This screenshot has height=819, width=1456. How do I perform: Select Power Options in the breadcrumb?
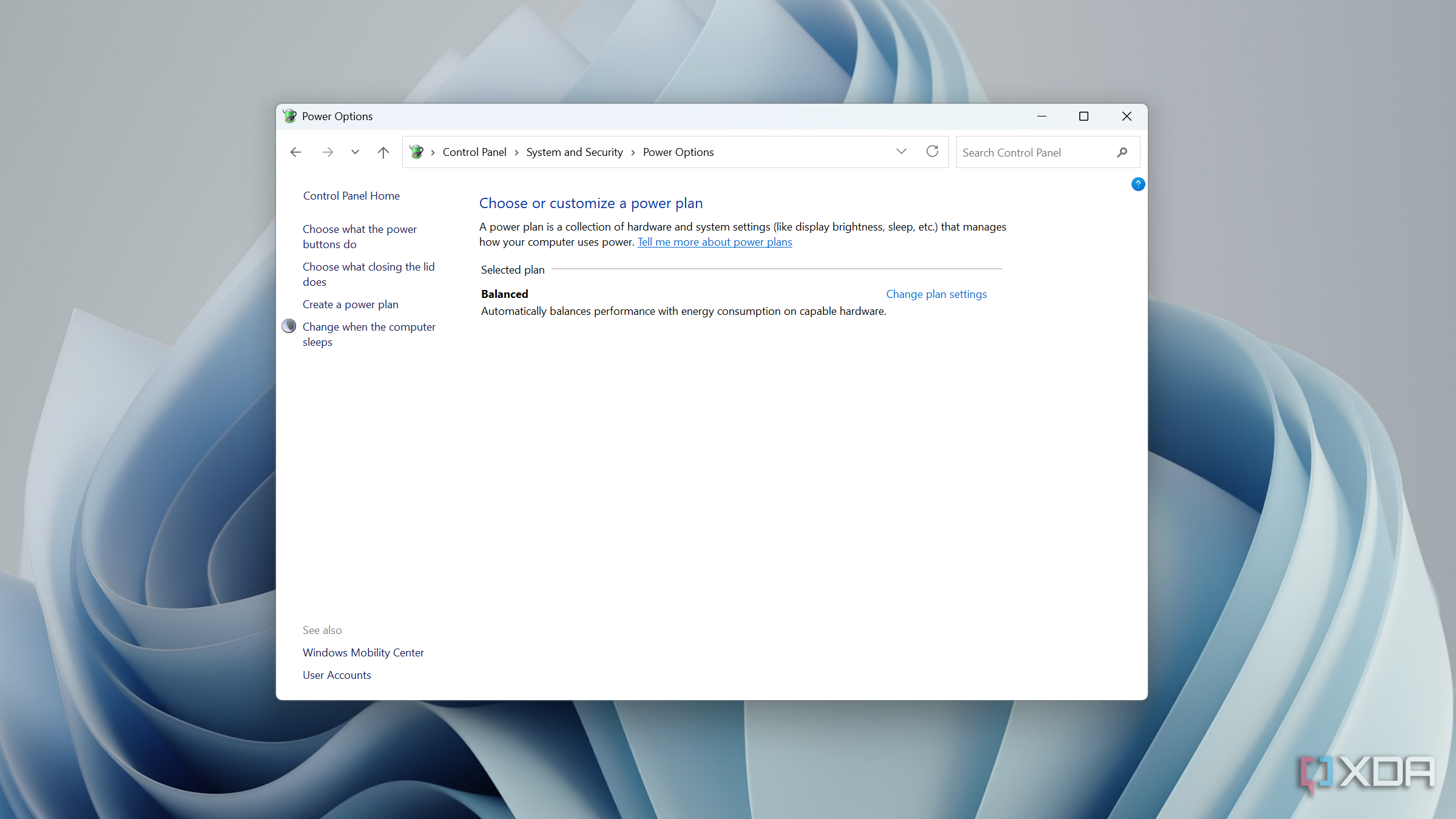click(x=678, y=152)
